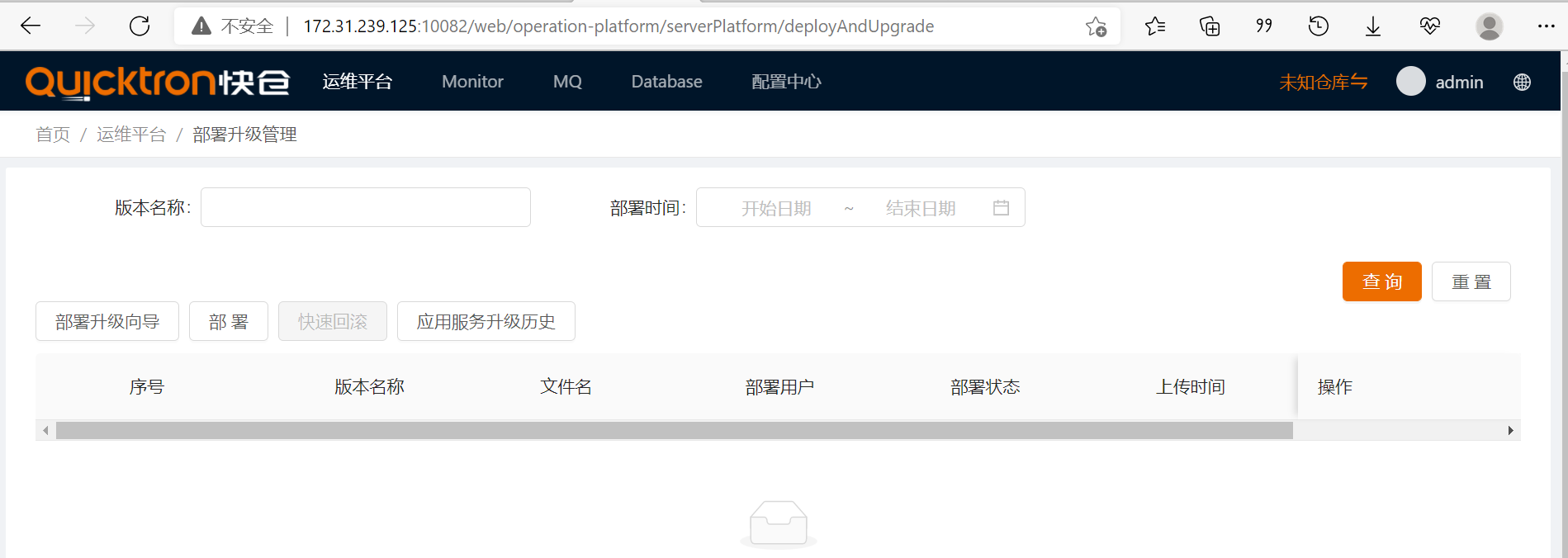
Task: Open the 运维平台 nav menu
Action: [x=358, y=82]
